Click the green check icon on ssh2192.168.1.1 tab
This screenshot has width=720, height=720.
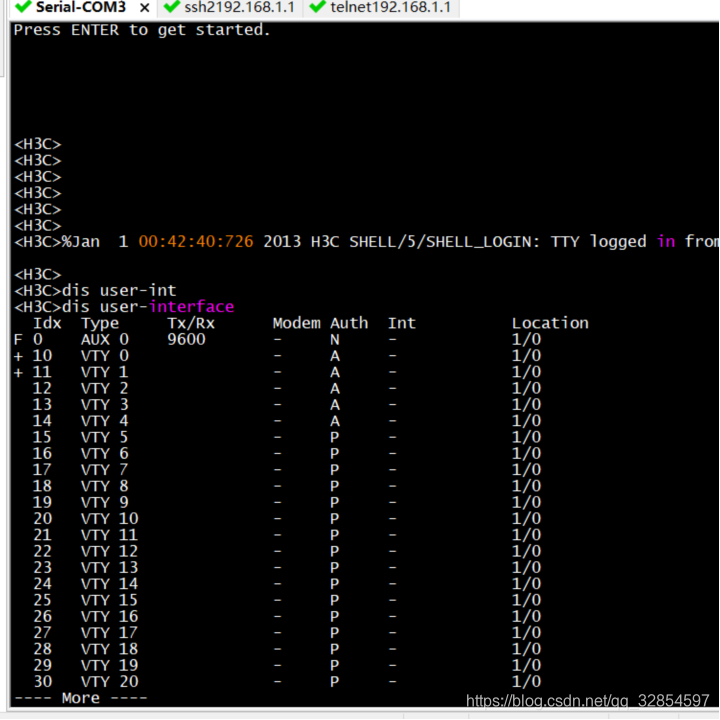tap(172, 7)
